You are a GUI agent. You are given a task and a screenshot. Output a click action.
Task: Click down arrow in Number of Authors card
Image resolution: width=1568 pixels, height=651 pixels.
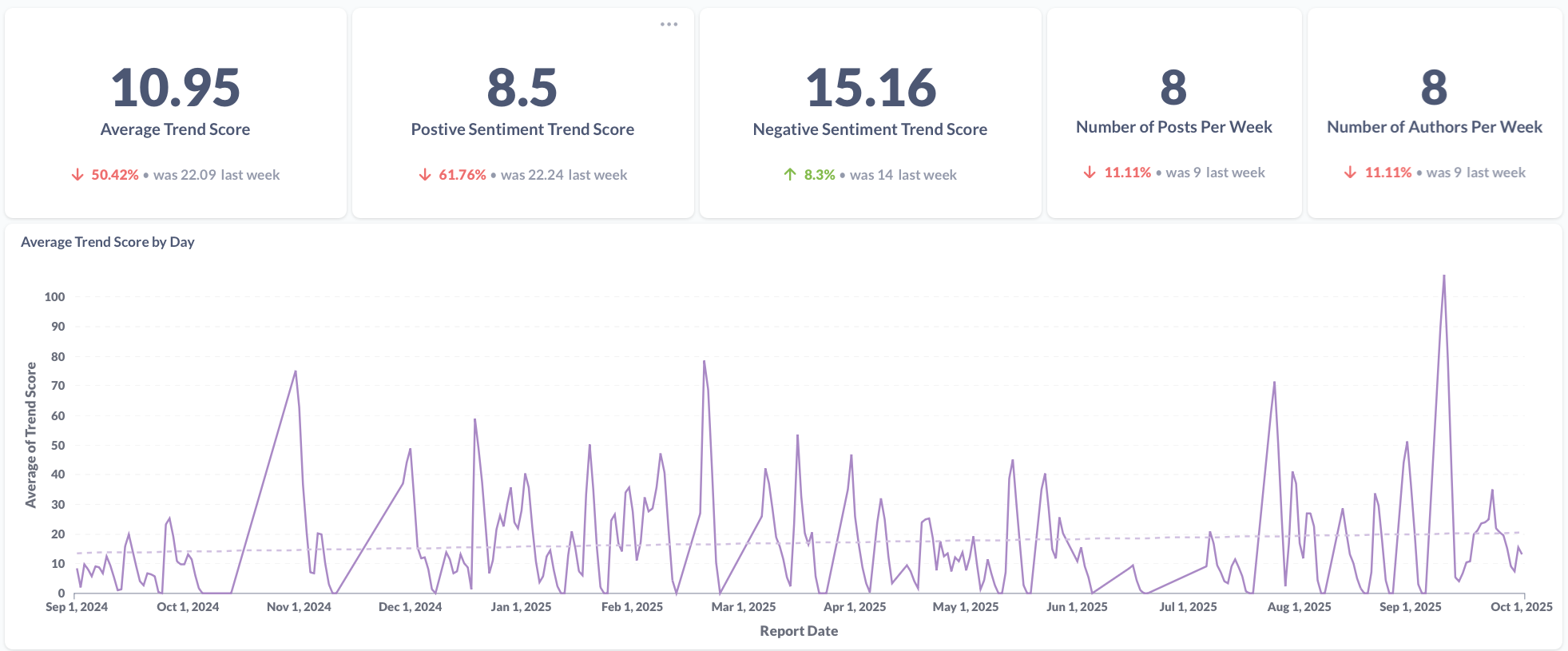tap(1350, 173)
